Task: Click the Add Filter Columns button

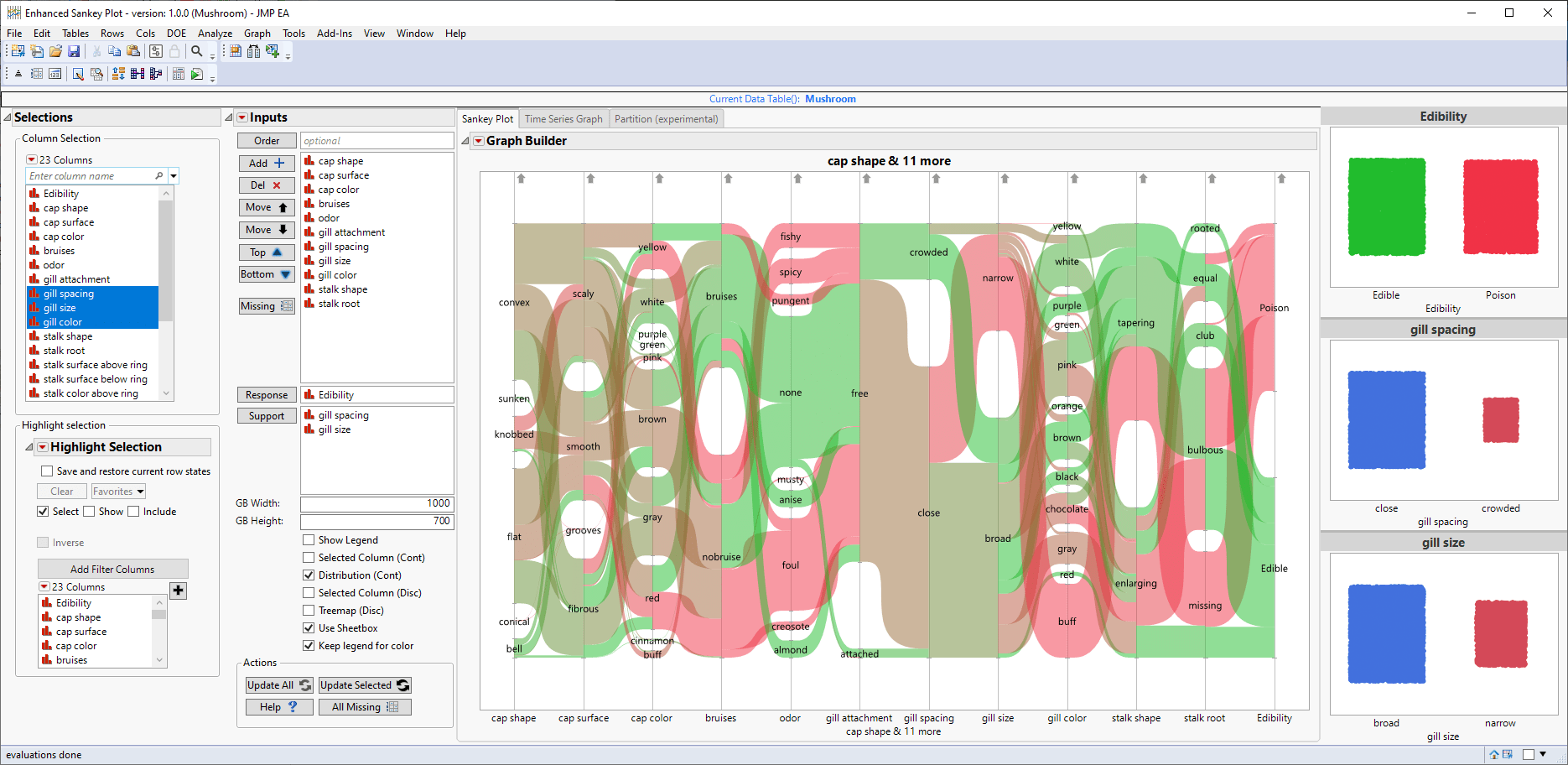Action: pos(112,569)
